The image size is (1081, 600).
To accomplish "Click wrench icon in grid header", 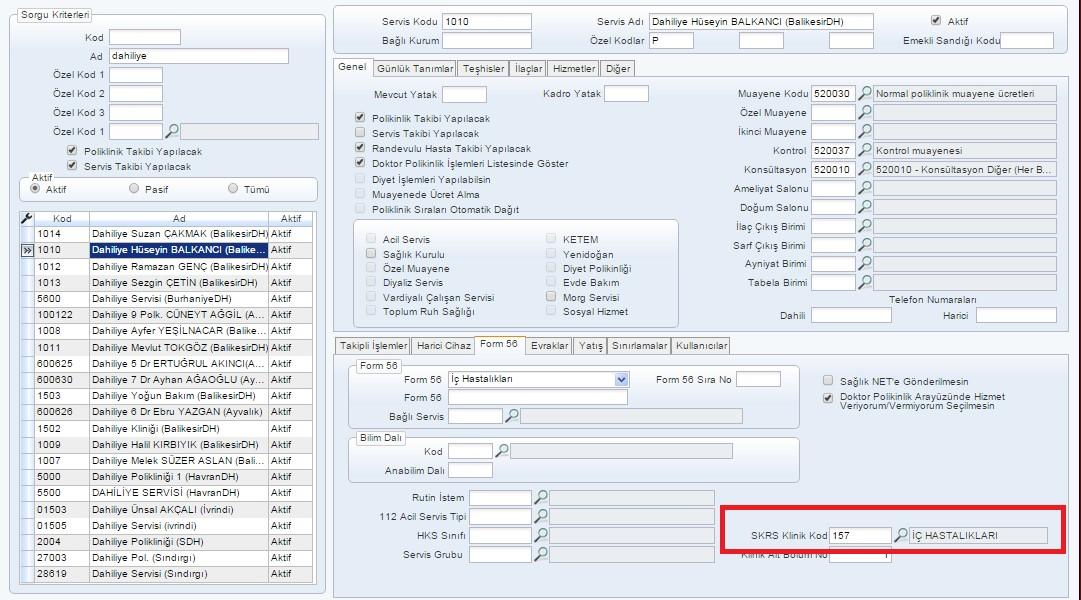I will 27,218.
